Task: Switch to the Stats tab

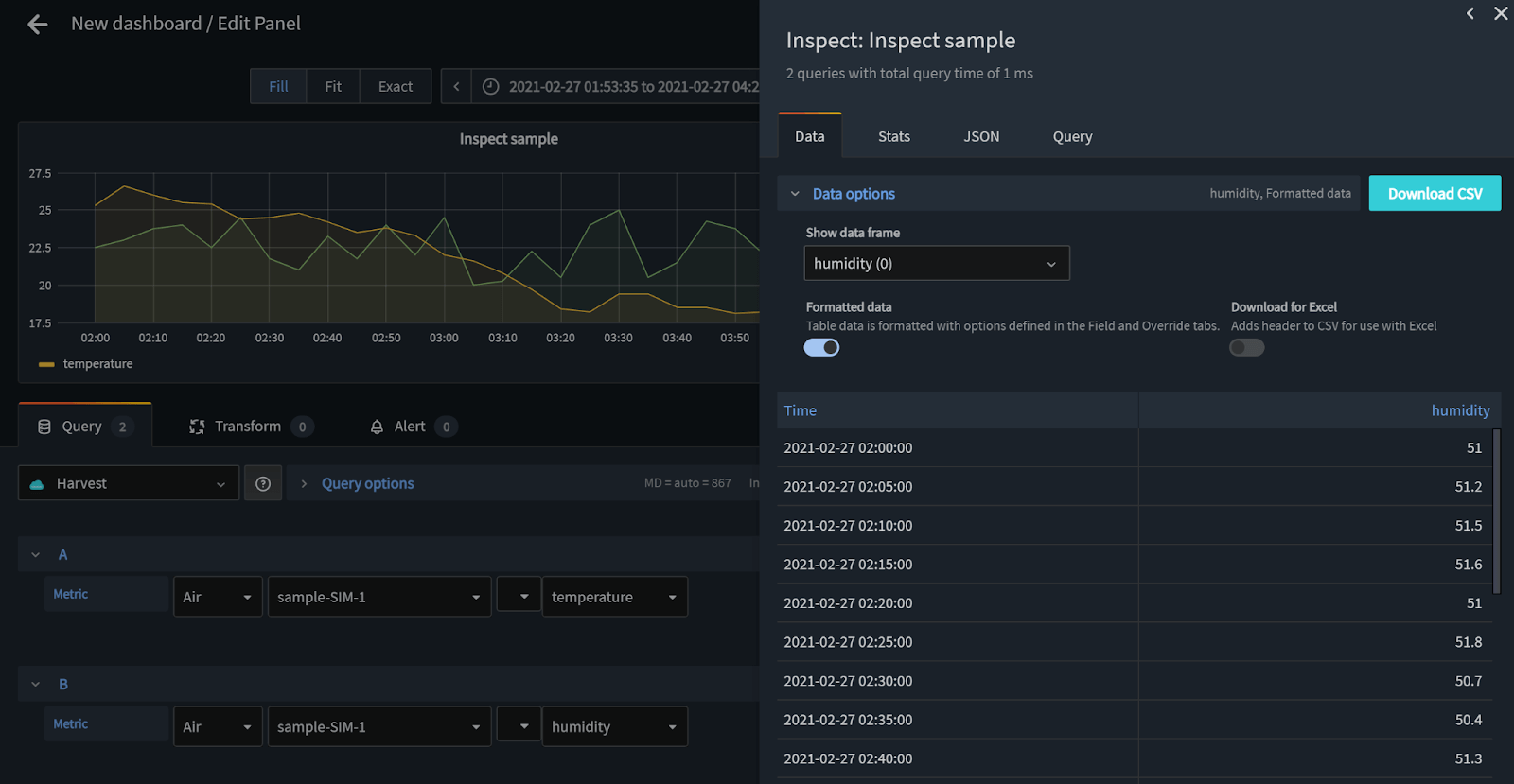Action: click(x=893, y=137)
